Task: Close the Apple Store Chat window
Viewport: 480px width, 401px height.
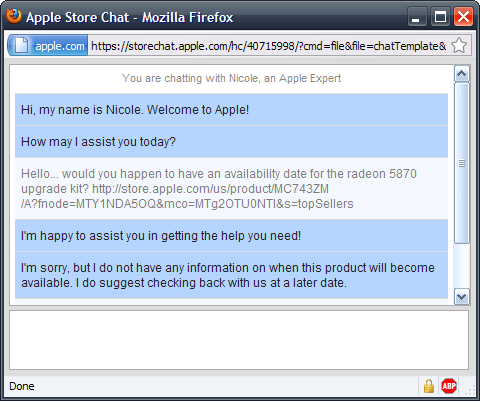Action: tap(463, 17)
